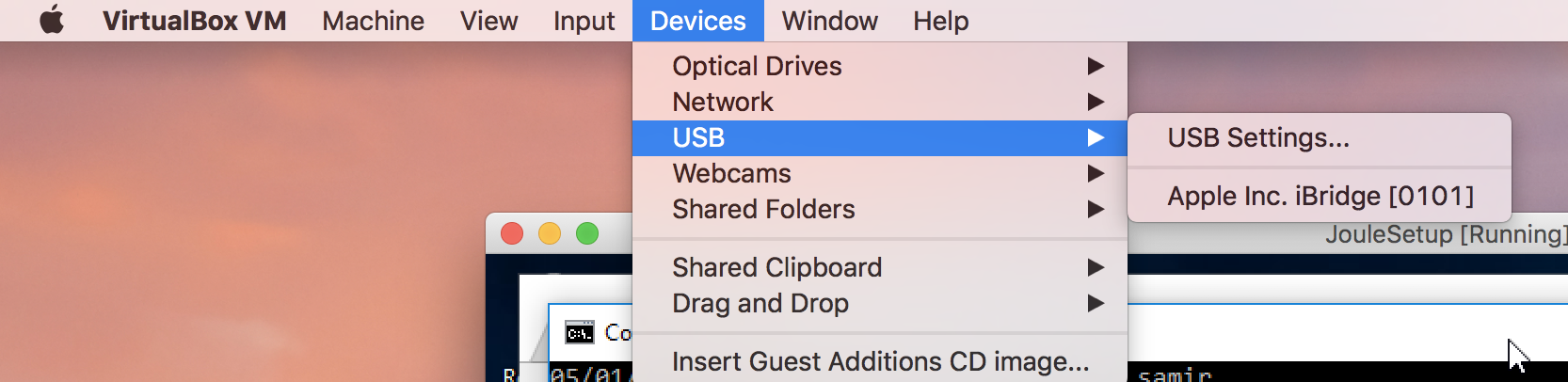Select the highlighted USB menu entry
This screenshot has height=382, width=1568.
pos(880,137)
